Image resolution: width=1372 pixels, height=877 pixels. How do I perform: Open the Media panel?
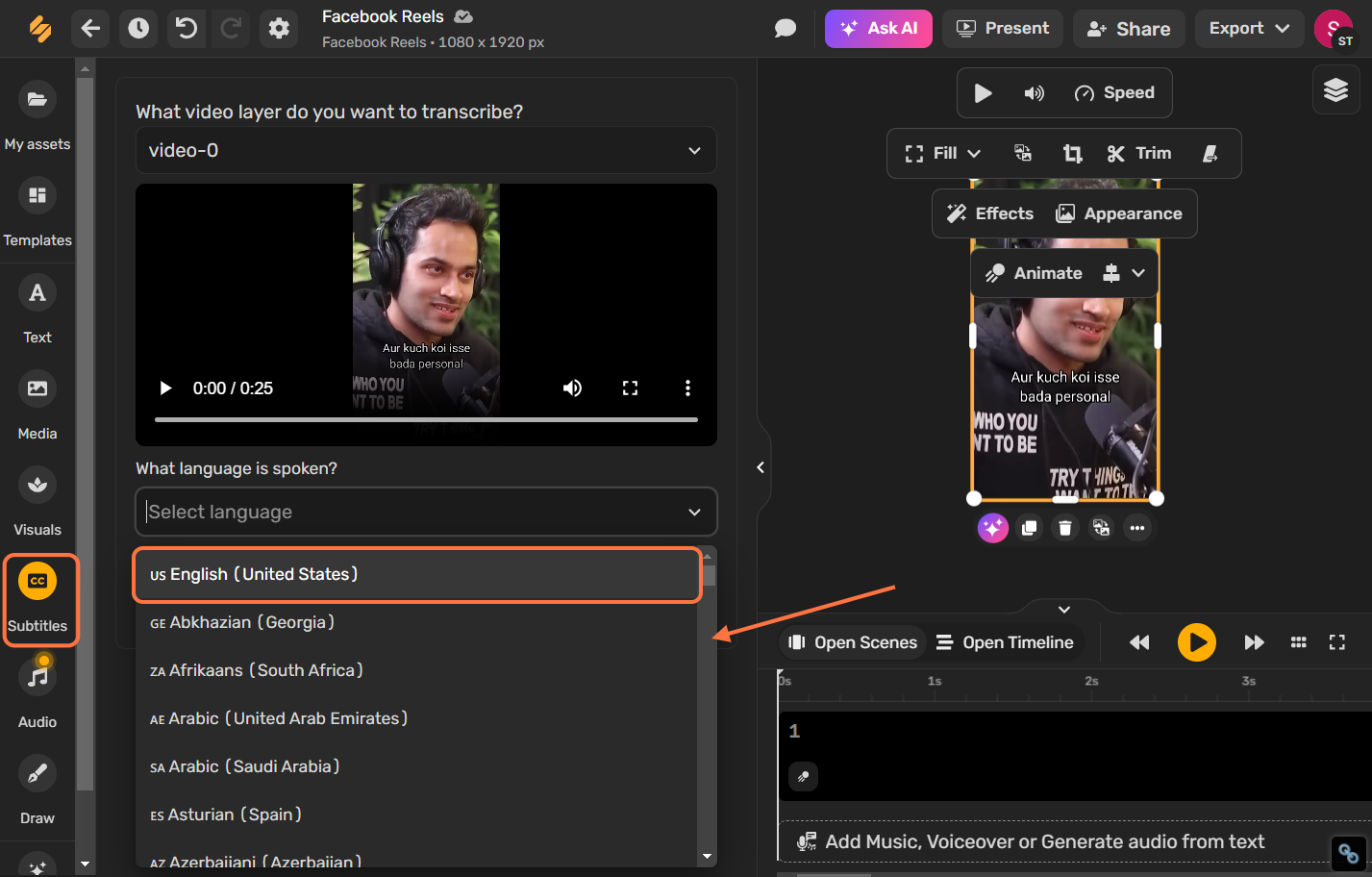coord(37,406)
